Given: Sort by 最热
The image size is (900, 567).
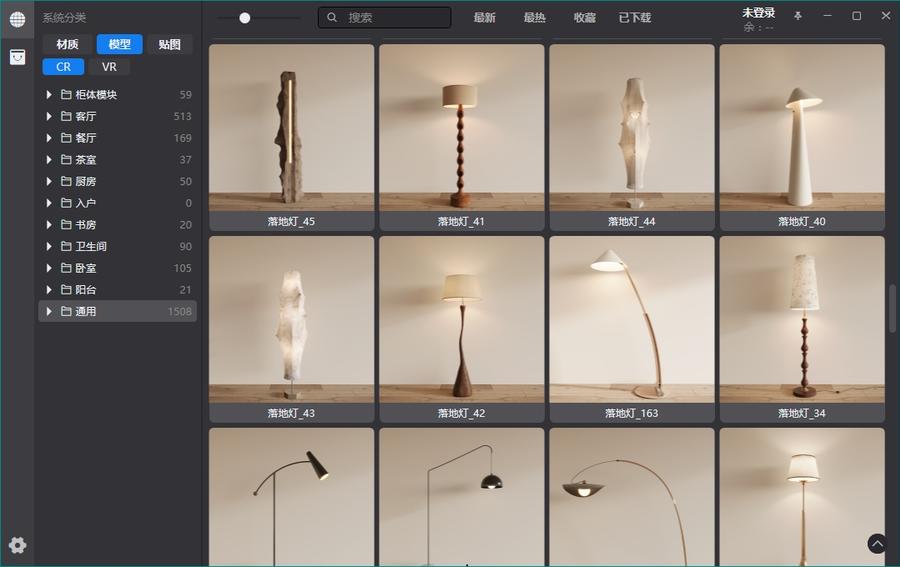Looking at the screenshot, I should (x=534, y=18).
